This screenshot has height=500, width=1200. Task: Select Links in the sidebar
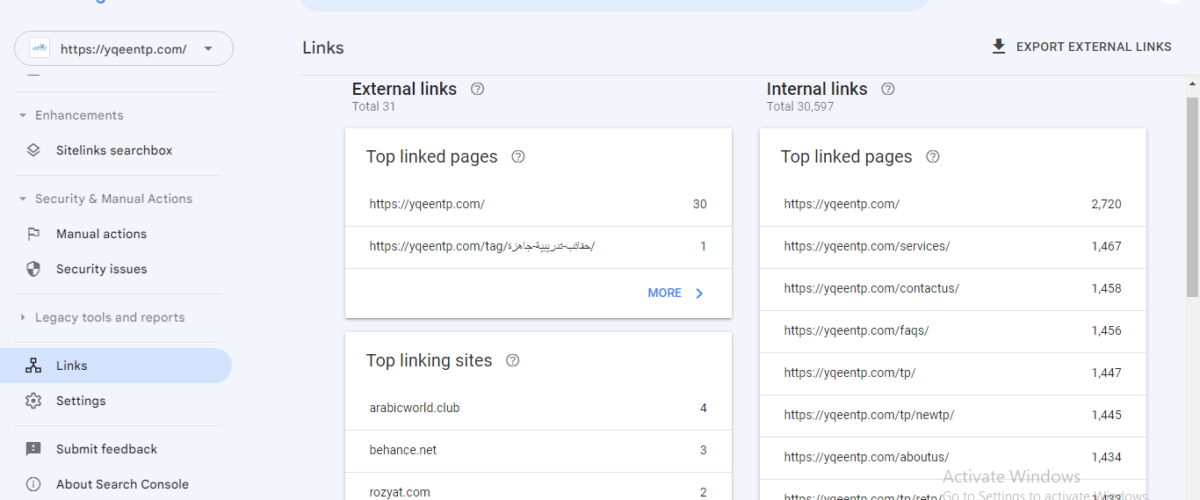(x=115, y=366)
